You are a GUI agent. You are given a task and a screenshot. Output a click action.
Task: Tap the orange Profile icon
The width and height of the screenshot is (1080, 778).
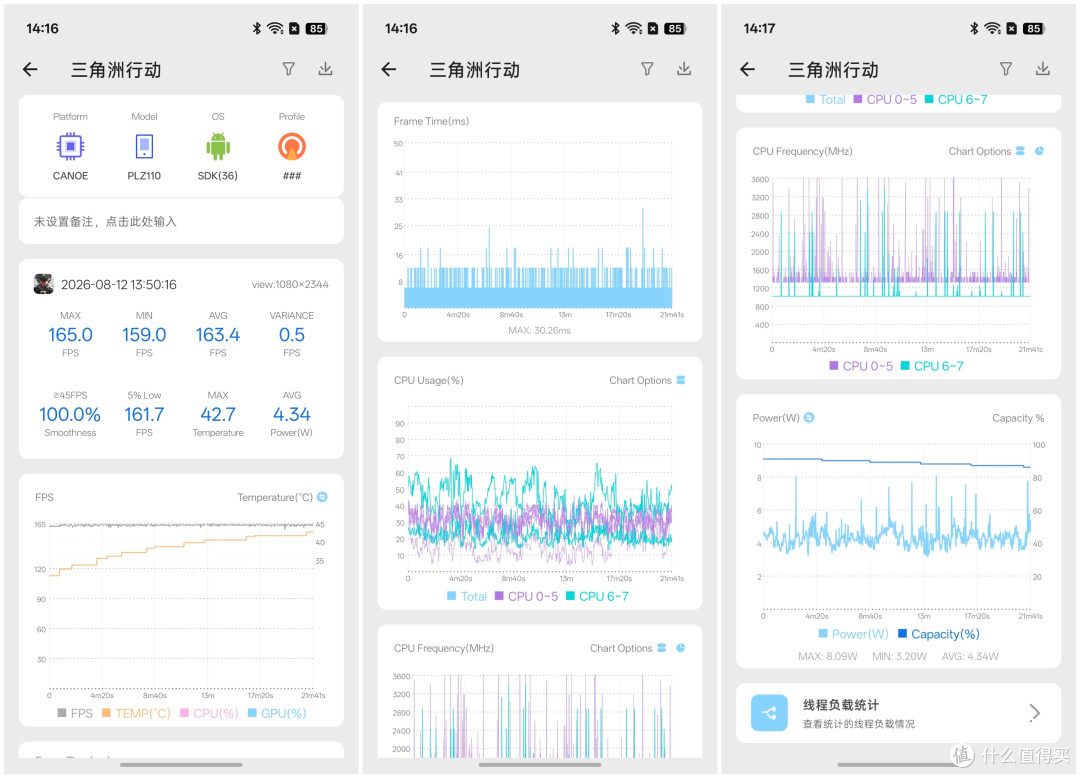[x=292, y=147]
